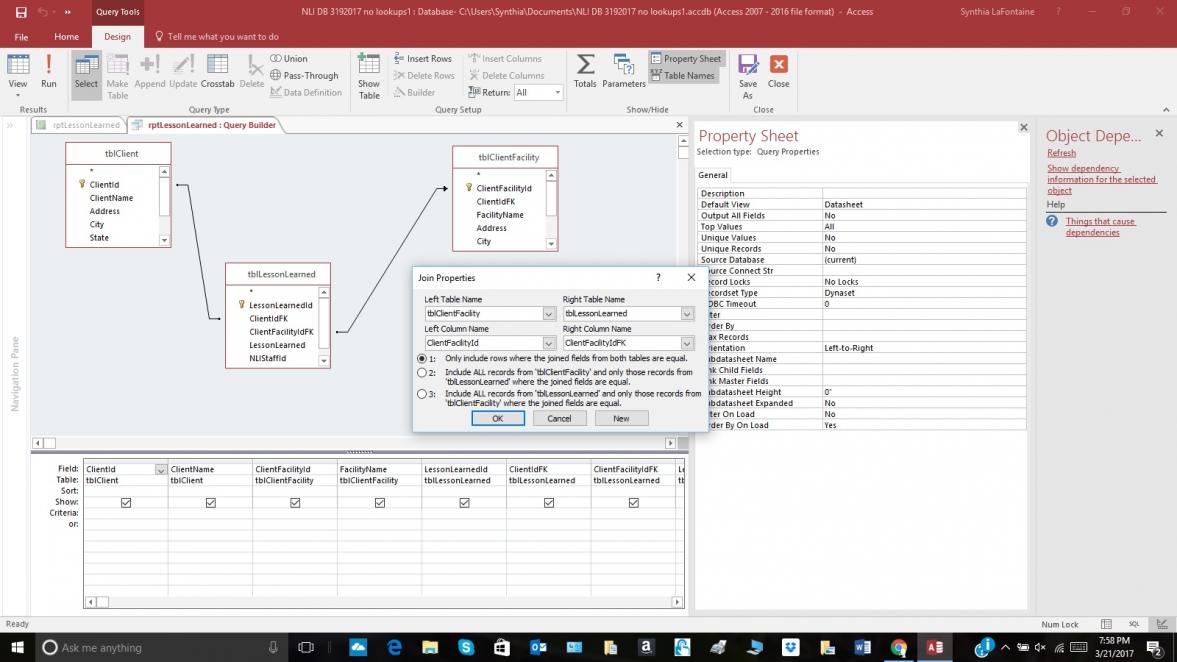Choose the Union query option
This screenshot has width=1177, height=662.
coord(289,59)
